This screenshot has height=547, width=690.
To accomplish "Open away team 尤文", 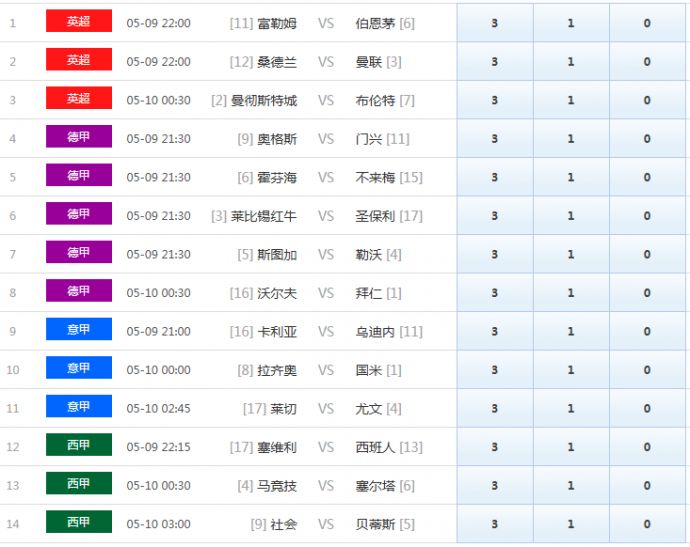I will 369,408.
